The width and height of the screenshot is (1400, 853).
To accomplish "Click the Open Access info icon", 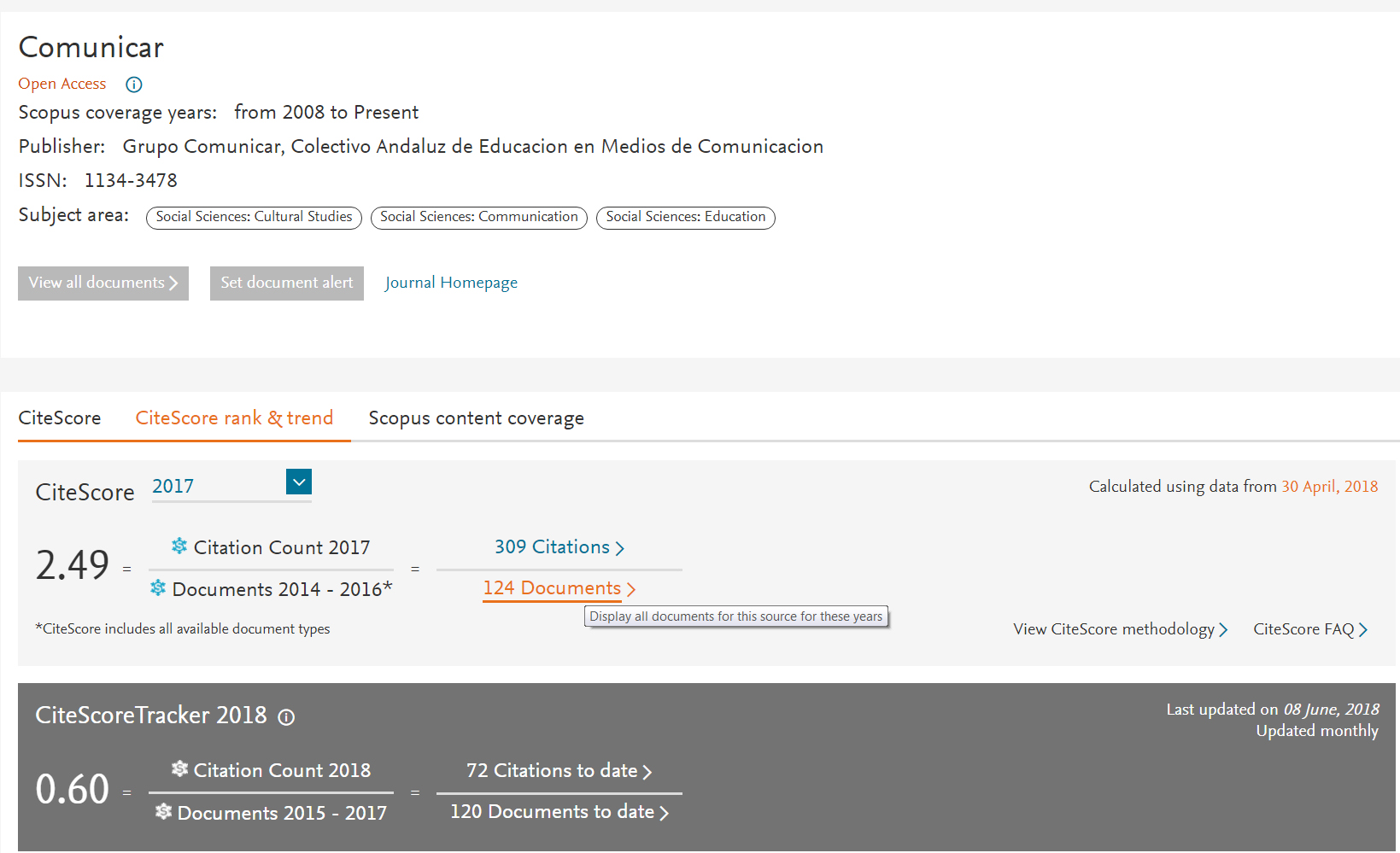I will coord(133,85).
